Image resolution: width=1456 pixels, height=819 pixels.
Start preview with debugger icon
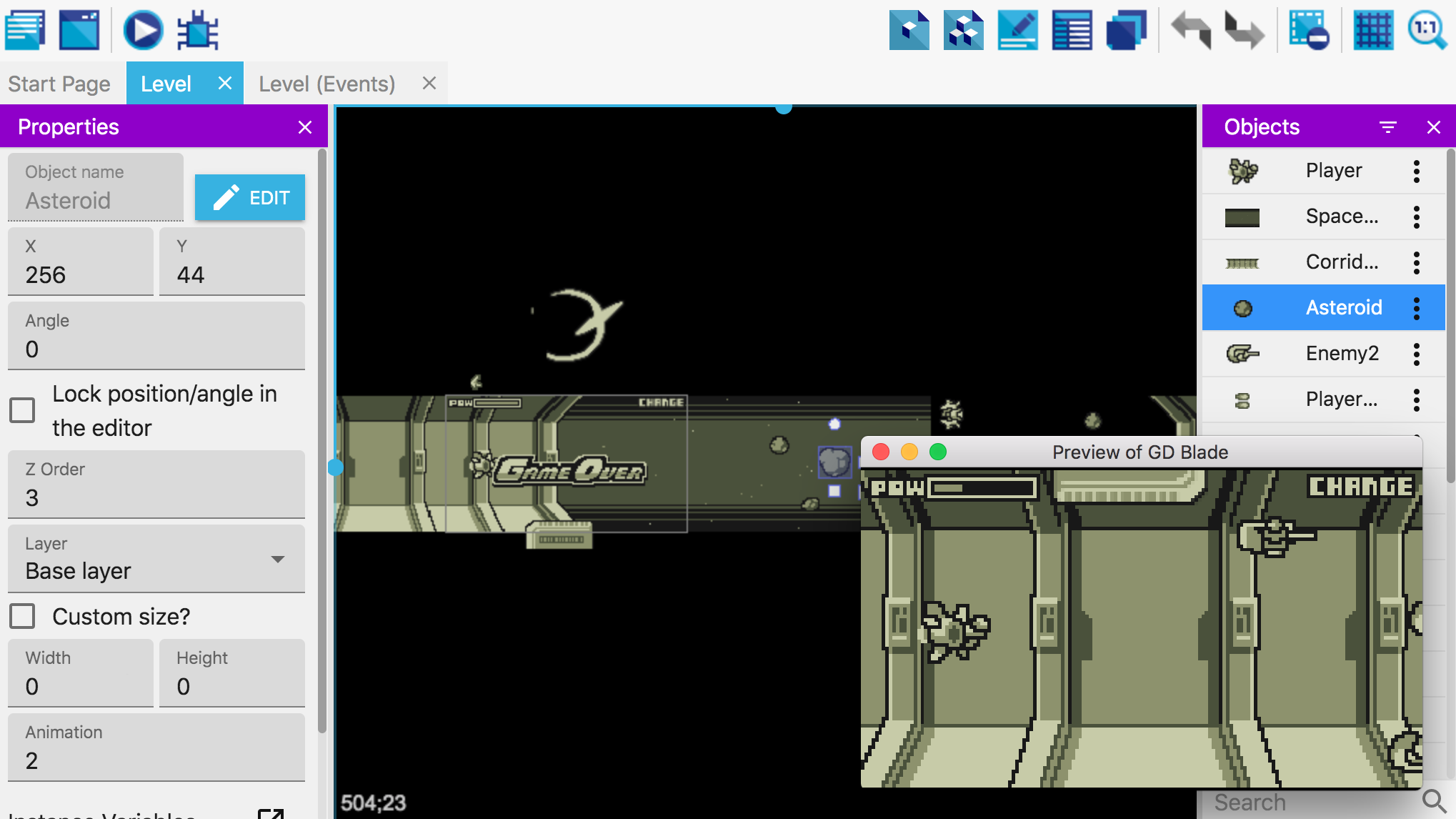[197, 30]
